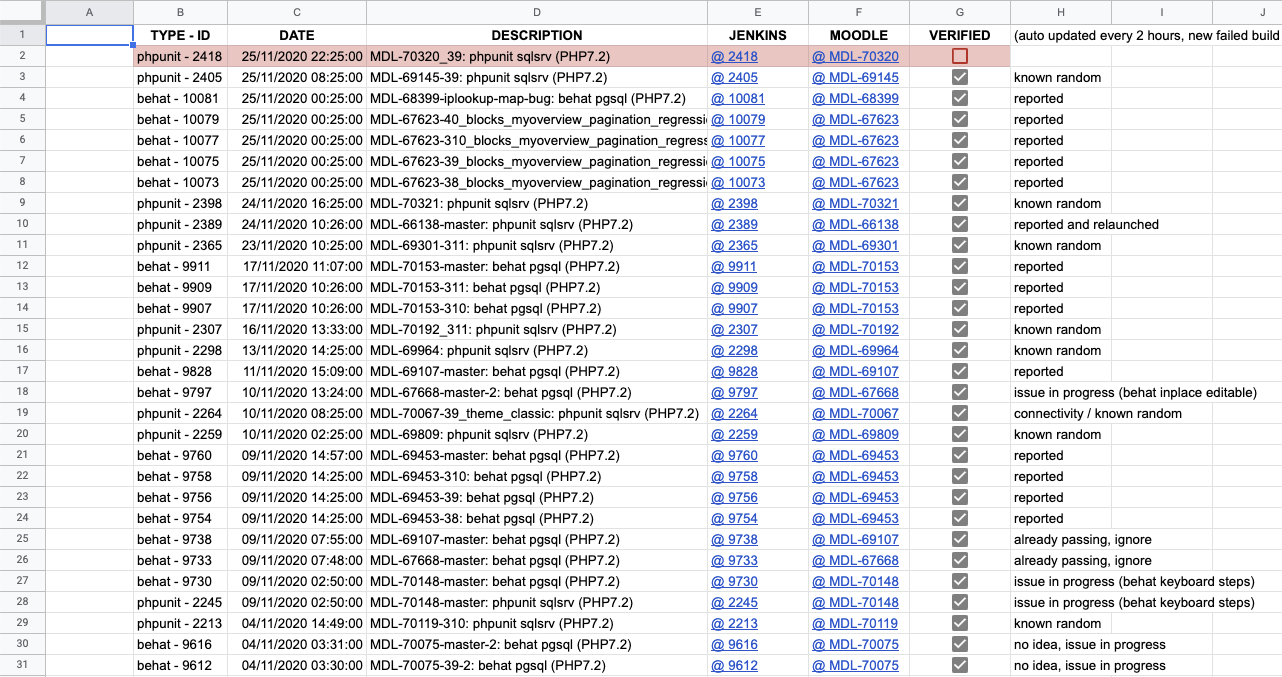Open Jenkins link @ 9828

[734, 371]
